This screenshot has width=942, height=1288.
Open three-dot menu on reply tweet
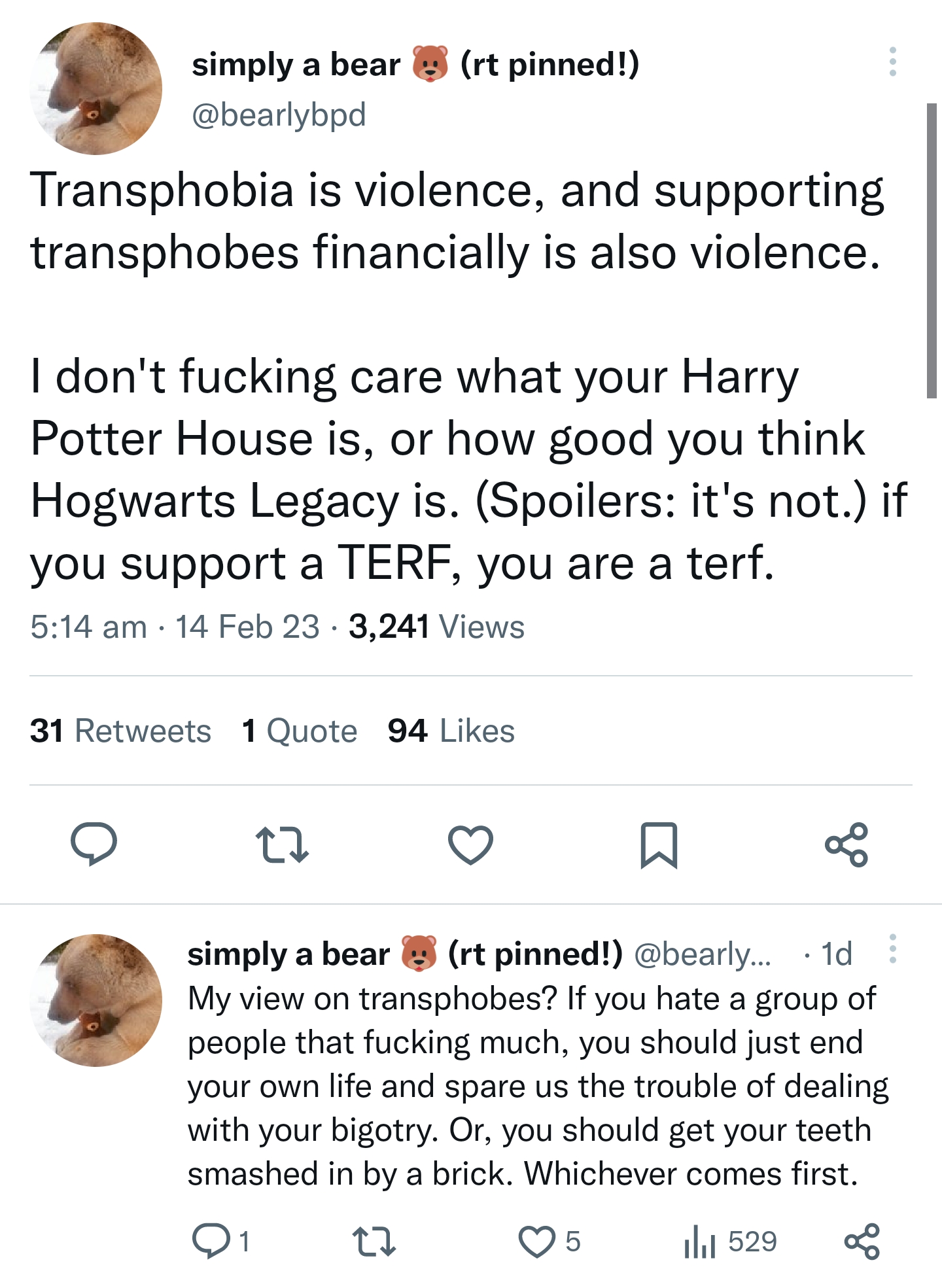tap(892, 949)
